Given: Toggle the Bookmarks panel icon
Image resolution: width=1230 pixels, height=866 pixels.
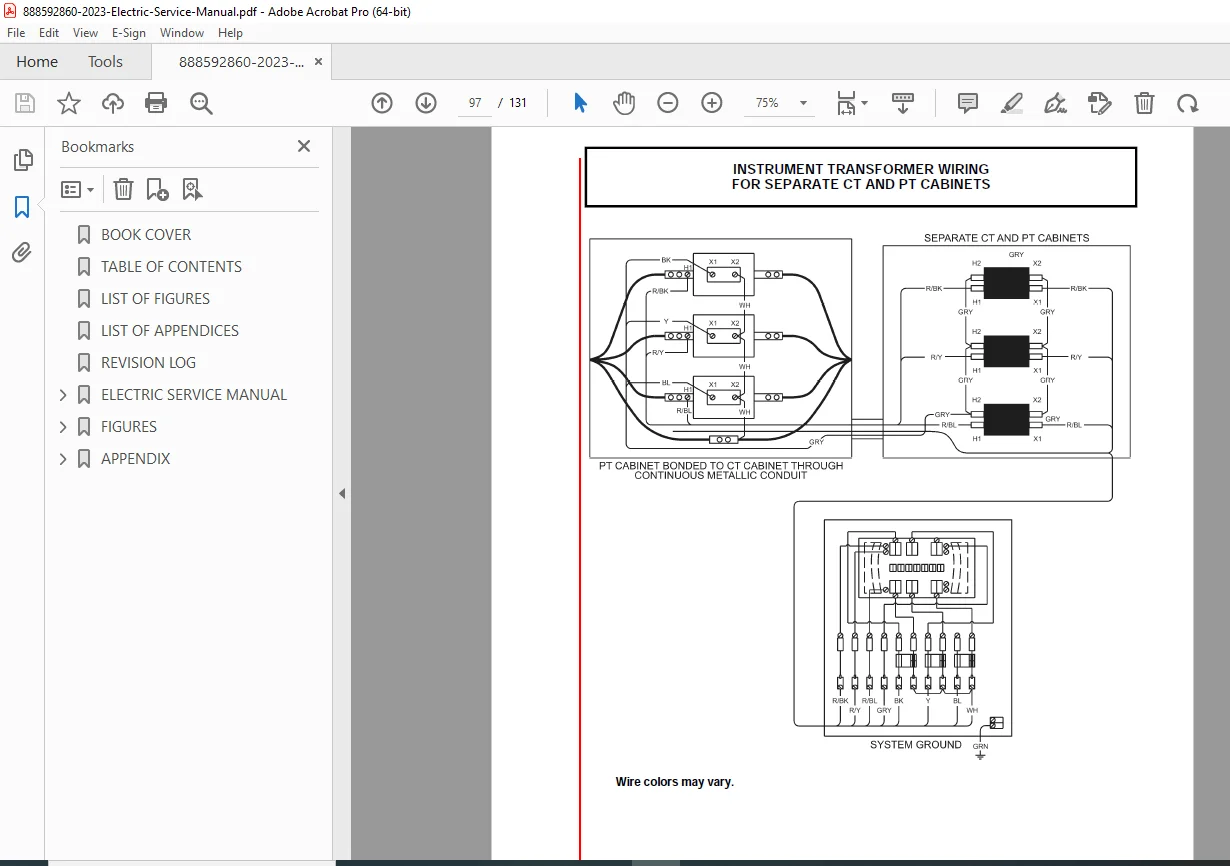Looking at the screenshot, I should 22,207.
